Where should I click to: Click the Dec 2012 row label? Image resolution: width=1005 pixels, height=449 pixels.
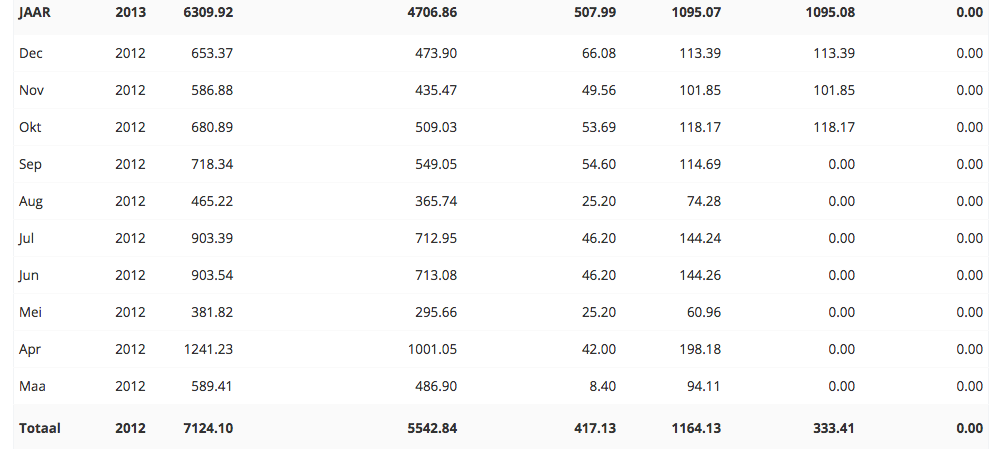[x=31, y=53]
